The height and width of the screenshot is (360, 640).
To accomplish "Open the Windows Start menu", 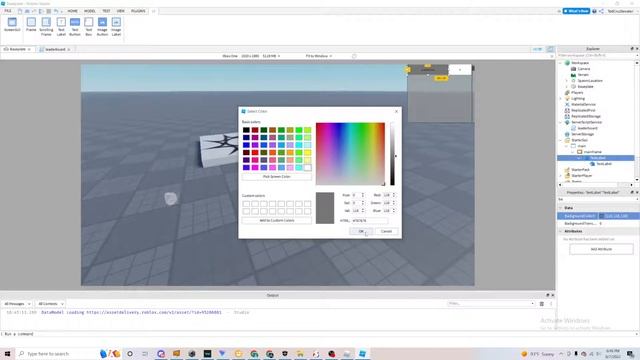I will click(x=7, y=353).
